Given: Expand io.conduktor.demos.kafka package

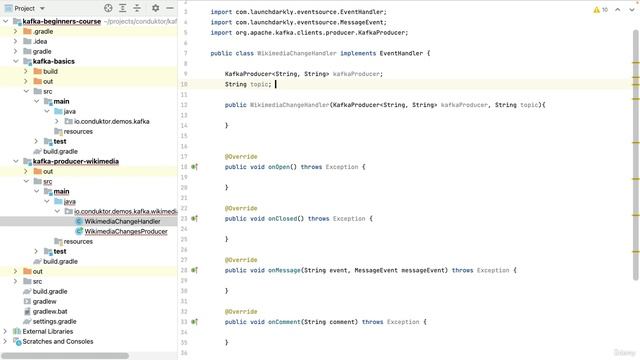Looking at the screenshot, I should click(56, 121).
